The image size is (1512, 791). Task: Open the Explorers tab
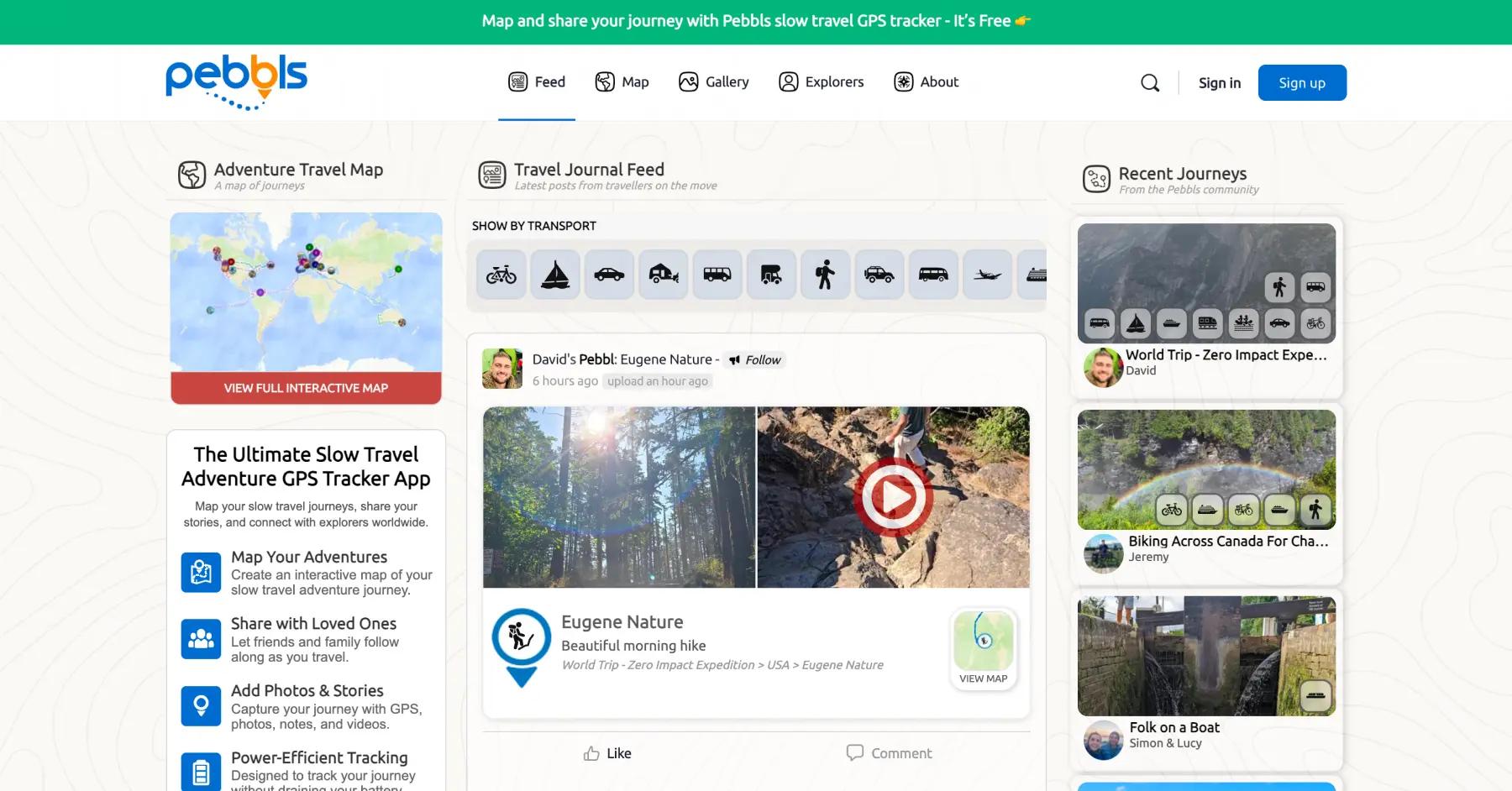(x=822, y=82)
